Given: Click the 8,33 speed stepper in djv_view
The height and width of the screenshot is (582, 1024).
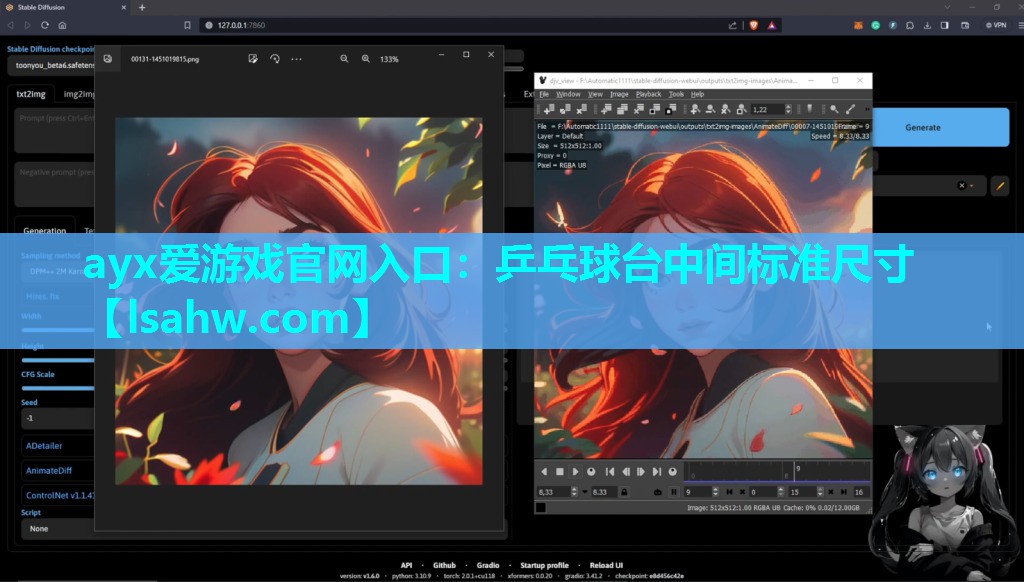Looking at the screenshot, I should pyautogui.click(x=574, y=492).
